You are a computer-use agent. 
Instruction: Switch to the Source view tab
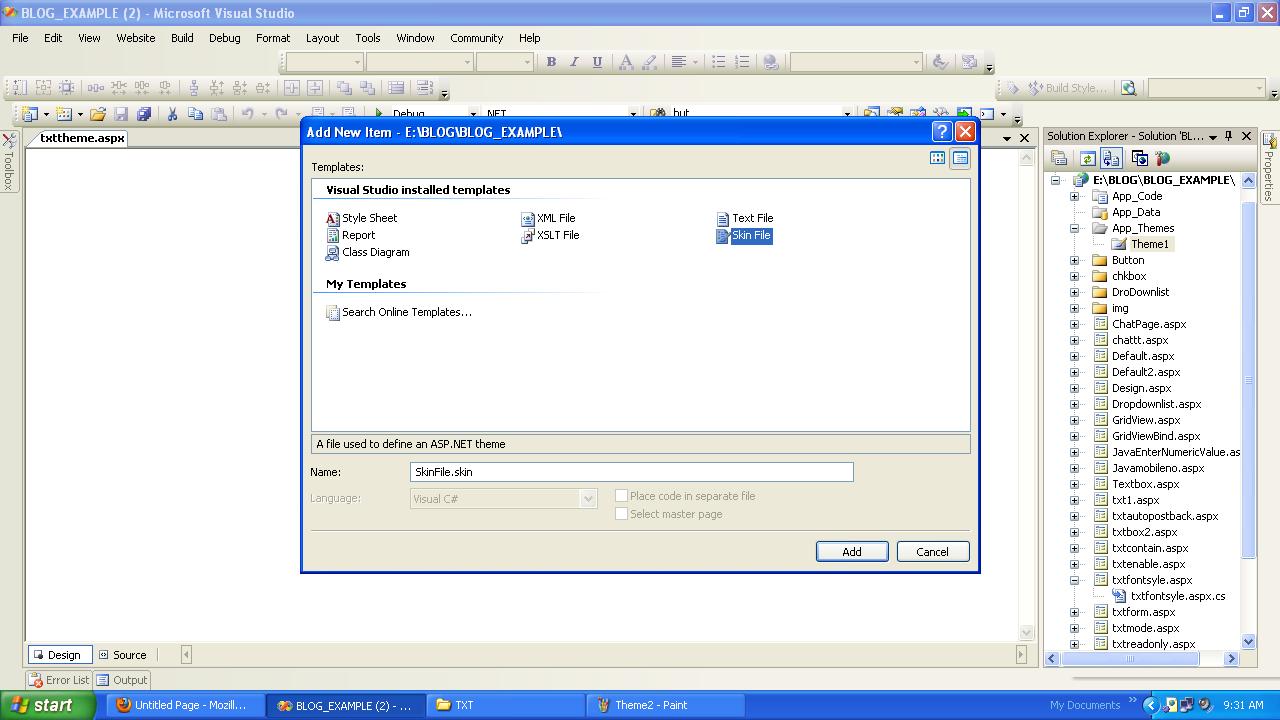coord(121,655)
